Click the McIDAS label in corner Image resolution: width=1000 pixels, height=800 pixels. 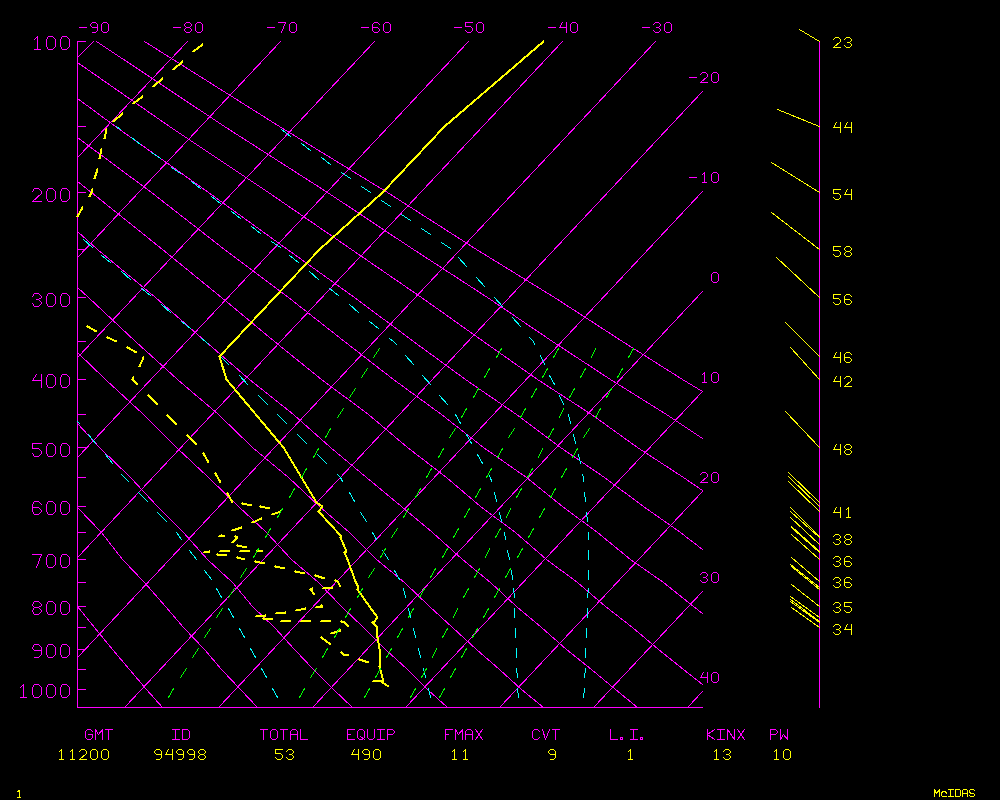point(954,793)
